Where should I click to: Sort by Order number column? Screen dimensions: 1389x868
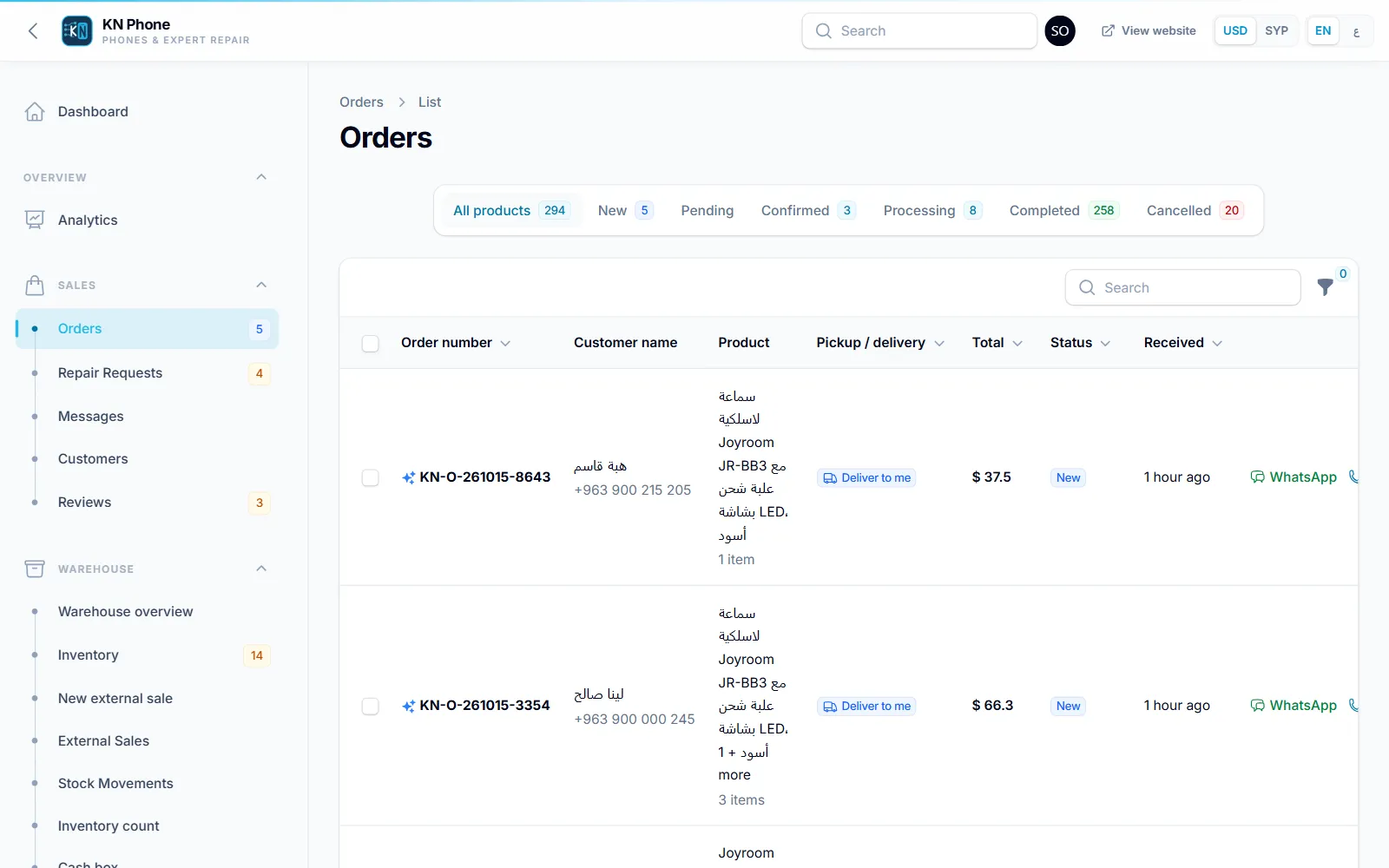click(456, 343)
